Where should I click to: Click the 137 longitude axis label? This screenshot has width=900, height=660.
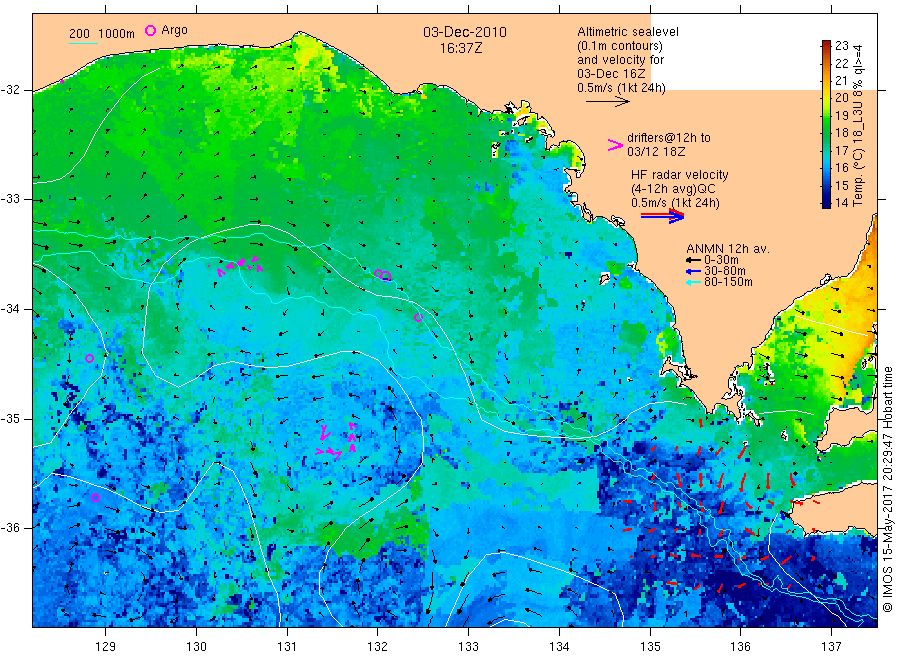[831, 647]
